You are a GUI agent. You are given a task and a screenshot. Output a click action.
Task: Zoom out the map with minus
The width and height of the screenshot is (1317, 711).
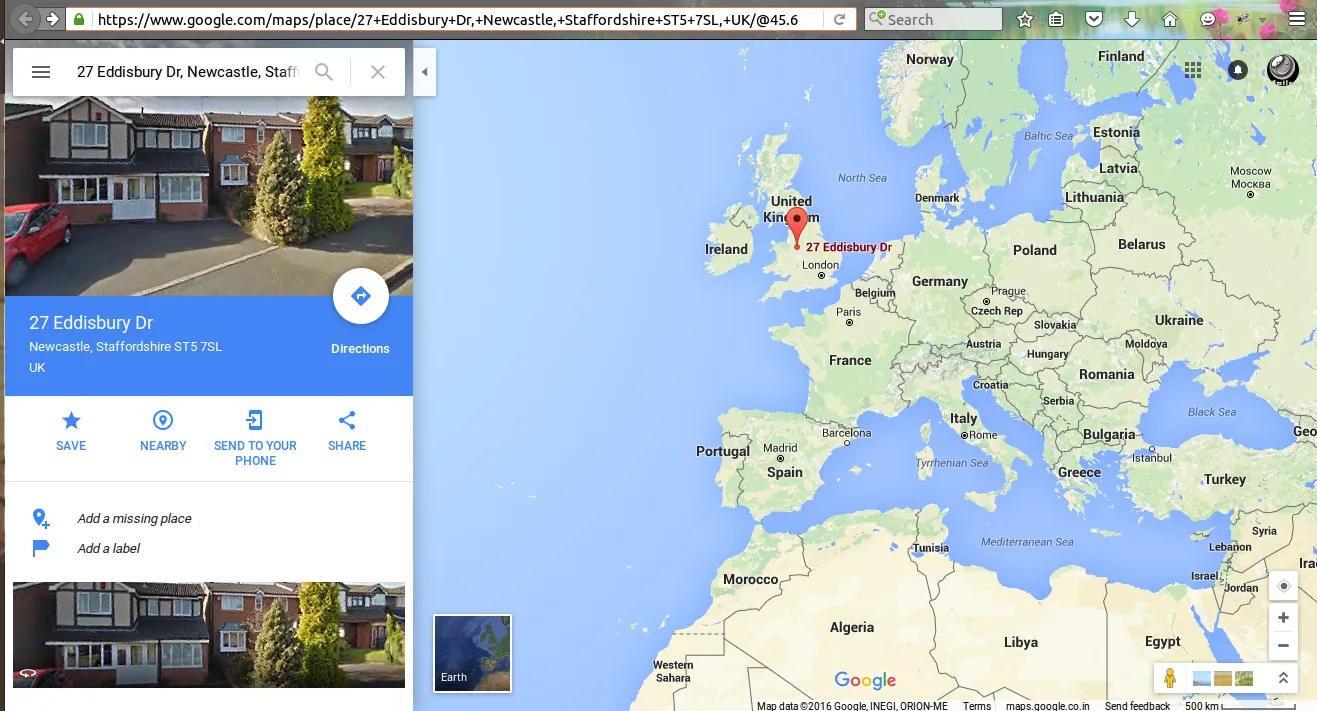(x=1284, y=646)
